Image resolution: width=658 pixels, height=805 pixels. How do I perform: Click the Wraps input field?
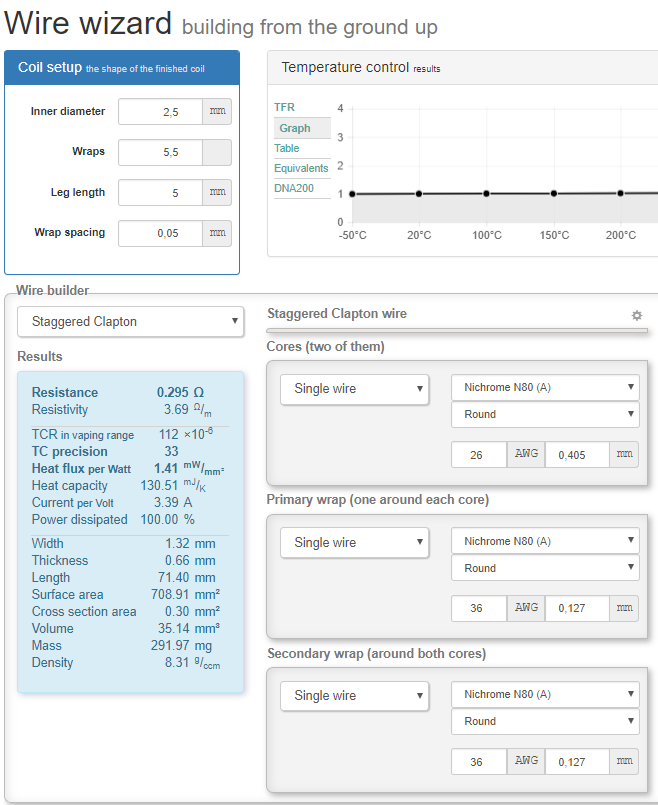[x=160, y=152]
